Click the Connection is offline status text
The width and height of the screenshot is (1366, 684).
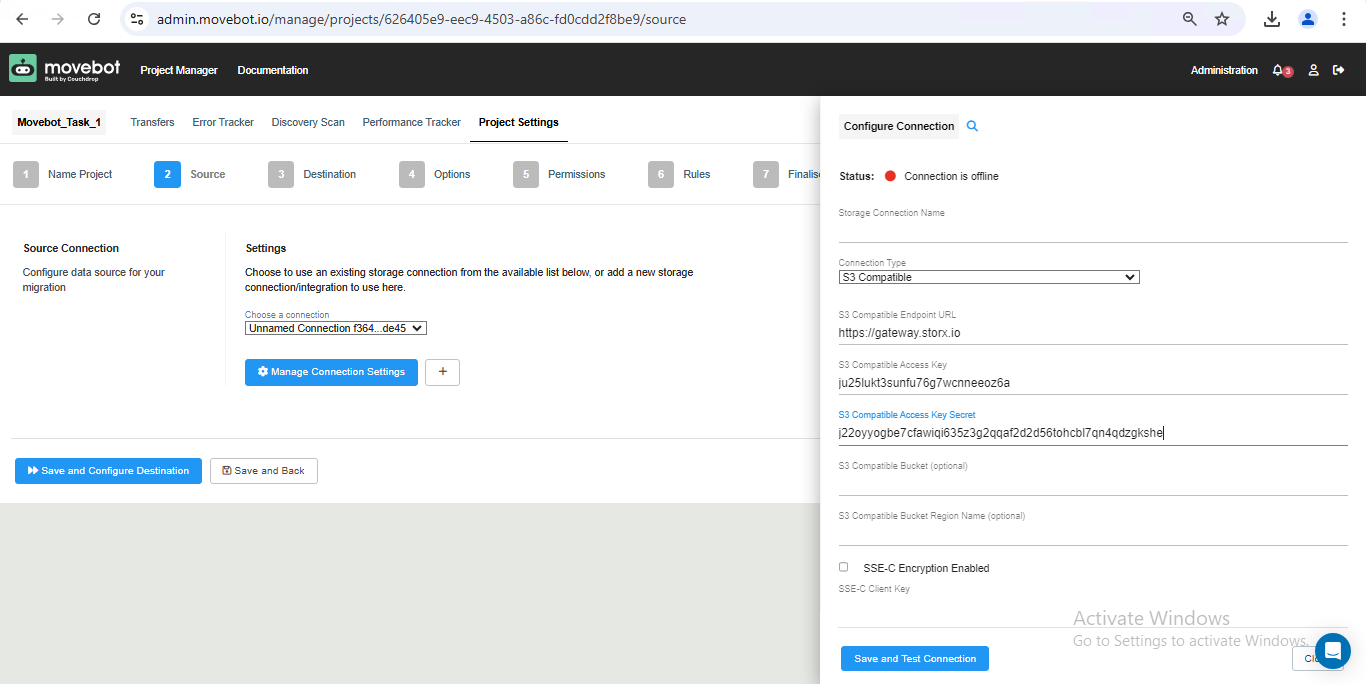(x=951, y=176)
